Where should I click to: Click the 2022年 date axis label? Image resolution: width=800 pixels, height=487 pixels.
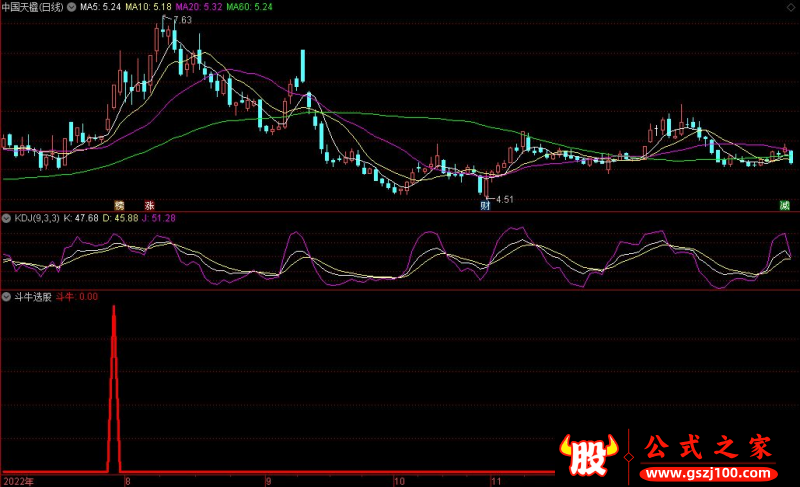[18, 480]
